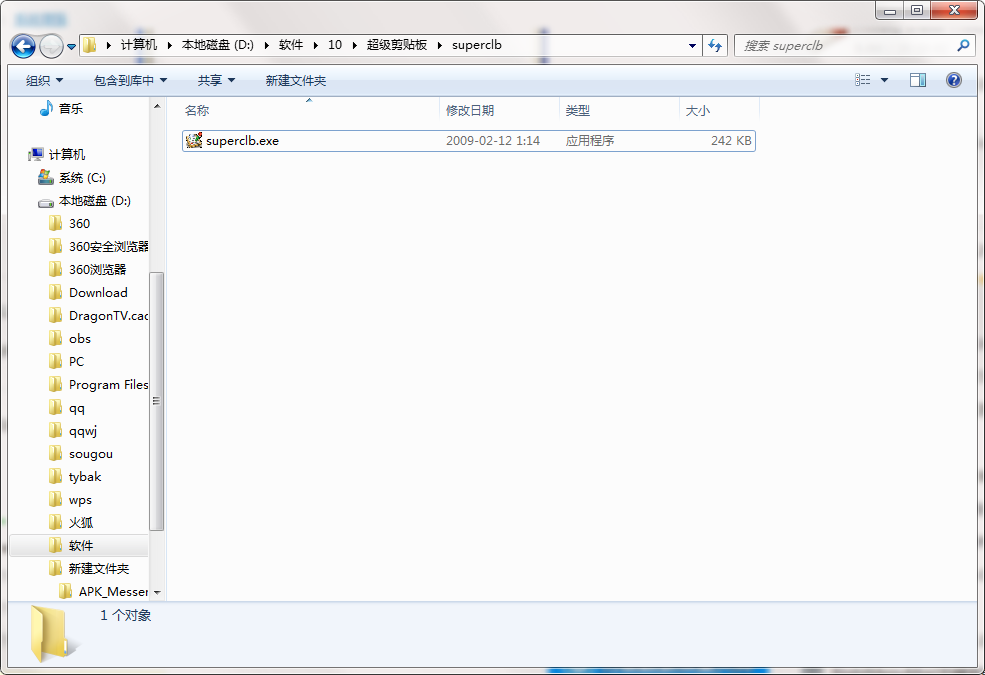Click the tybak folder icon
985x675 pixels.
pyautogui.click(x=55, y=477)
